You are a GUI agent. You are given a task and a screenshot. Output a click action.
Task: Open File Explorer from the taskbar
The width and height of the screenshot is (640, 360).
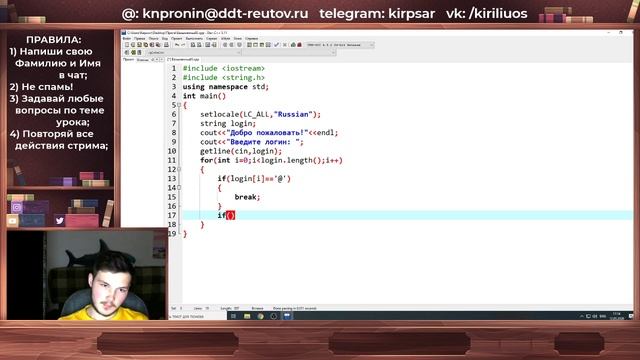click(x=247, y=316)
